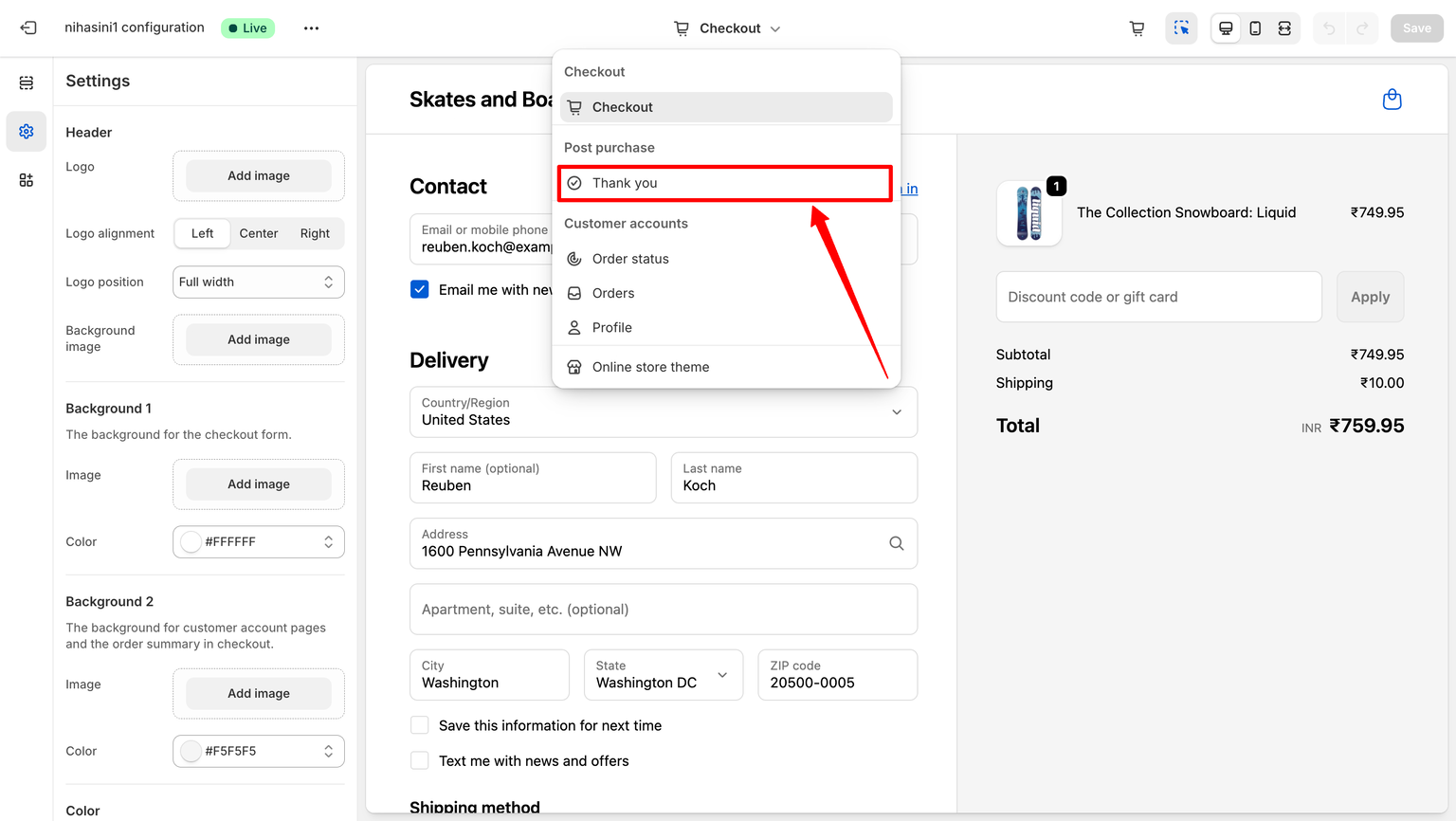Switch to mobile preview icon
The width and height of the screenshot is (1456, 821).
tap(1255, 28)
